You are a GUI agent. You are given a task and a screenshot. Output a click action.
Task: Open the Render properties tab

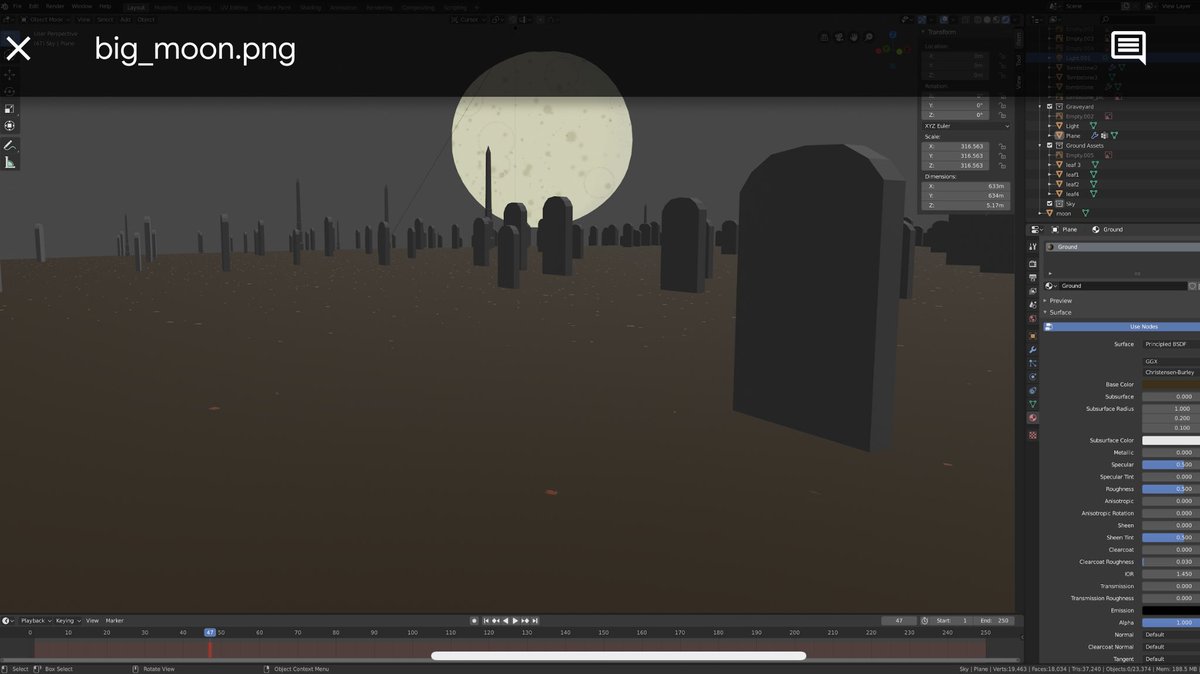point(1033,263)
